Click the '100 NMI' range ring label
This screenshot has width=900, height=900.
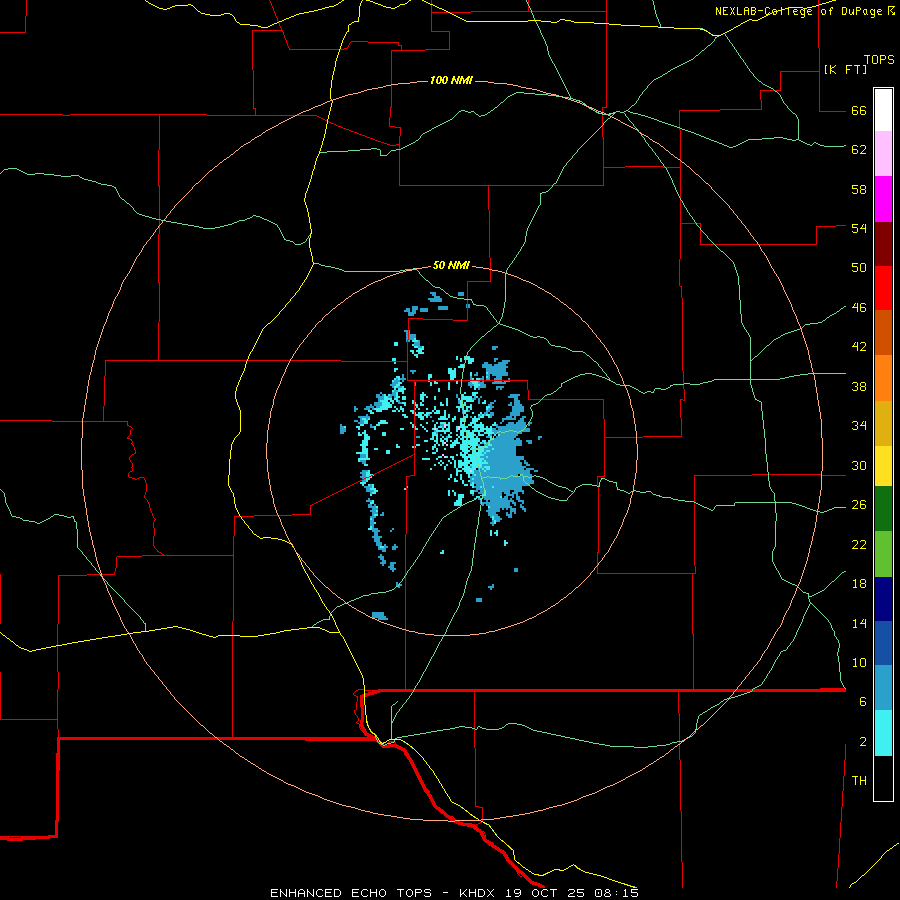451,80
